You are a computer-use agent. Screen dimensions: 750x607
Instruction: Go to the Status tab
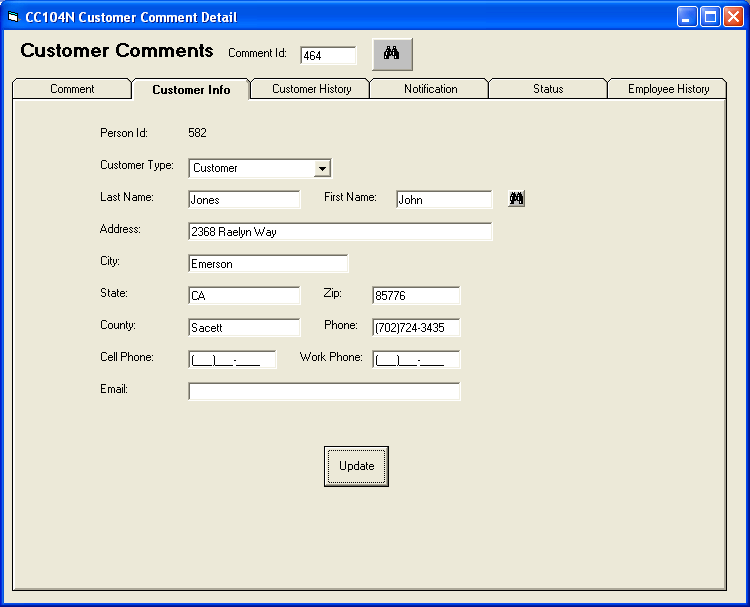547,89
